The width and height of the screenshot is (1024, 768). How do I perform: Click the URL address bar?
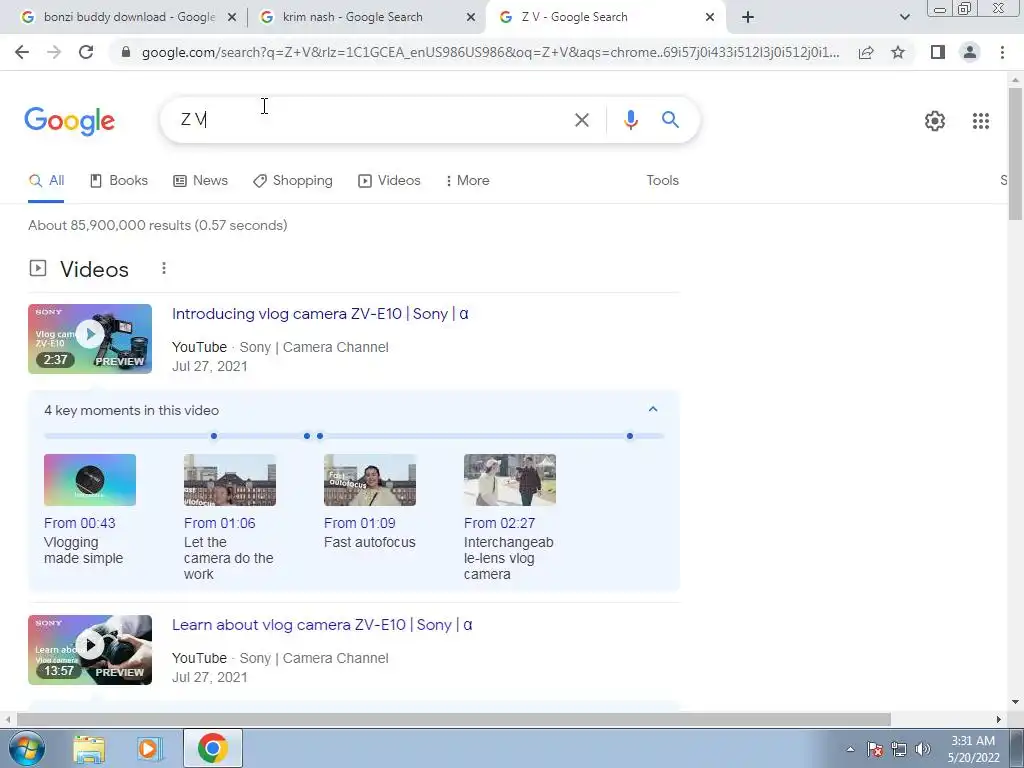490,52
